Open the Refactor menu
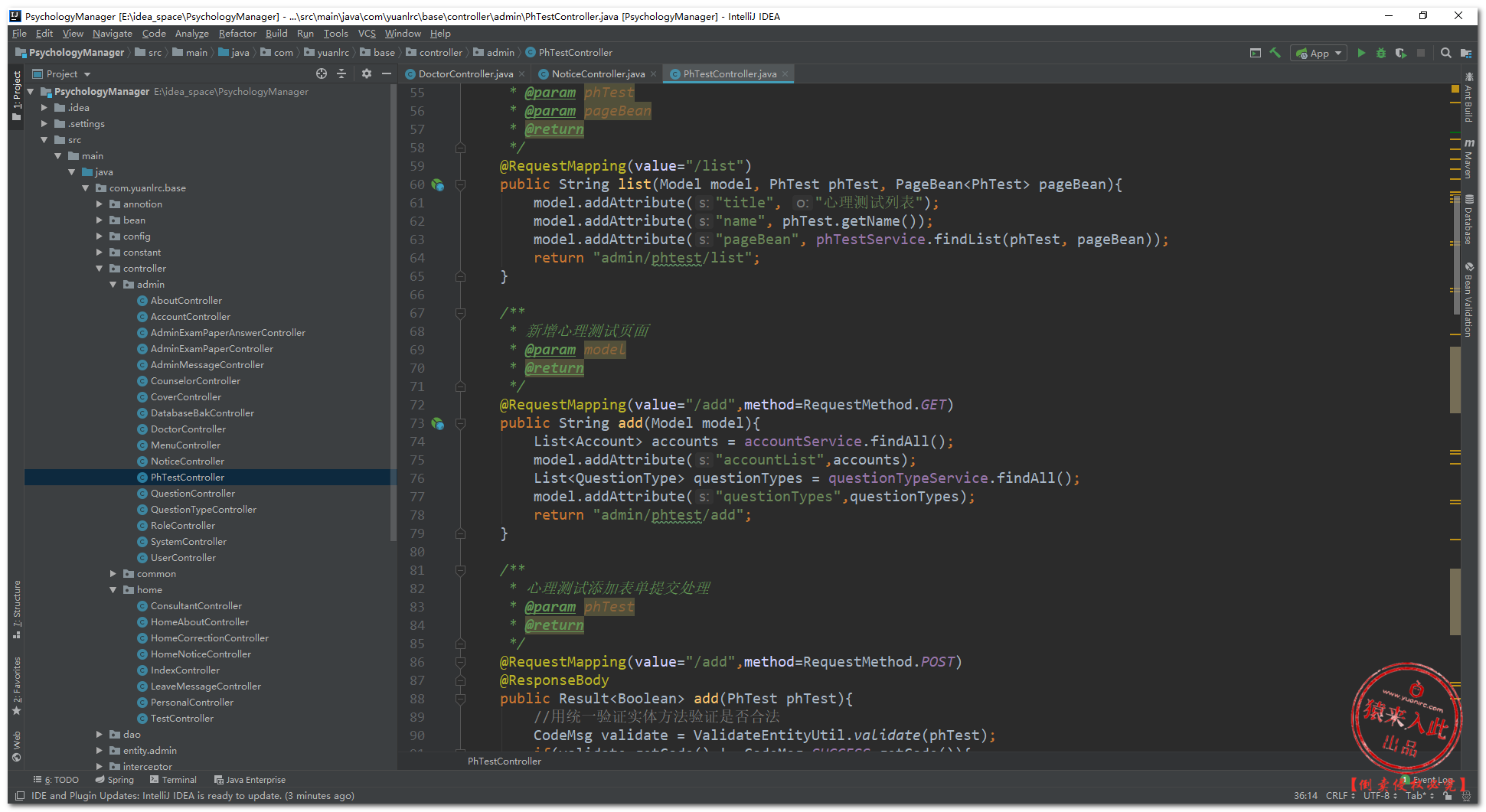 coord(237,34)
